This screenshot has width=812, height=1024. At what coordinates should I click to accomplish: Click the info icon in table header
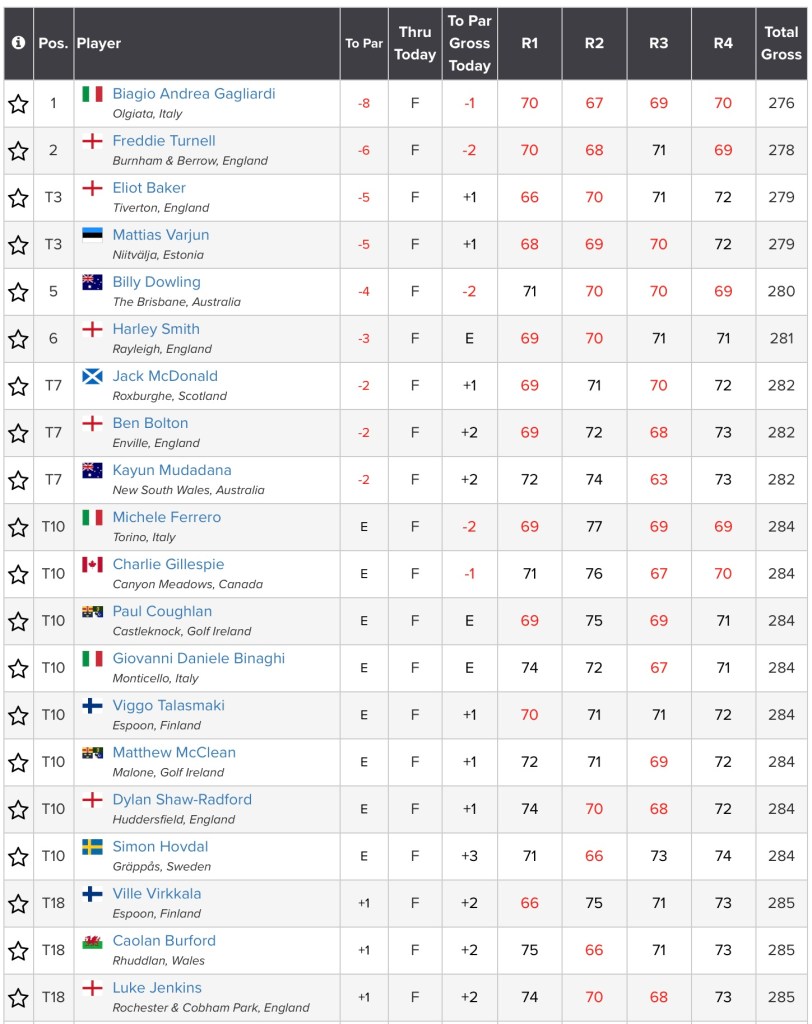18,43
